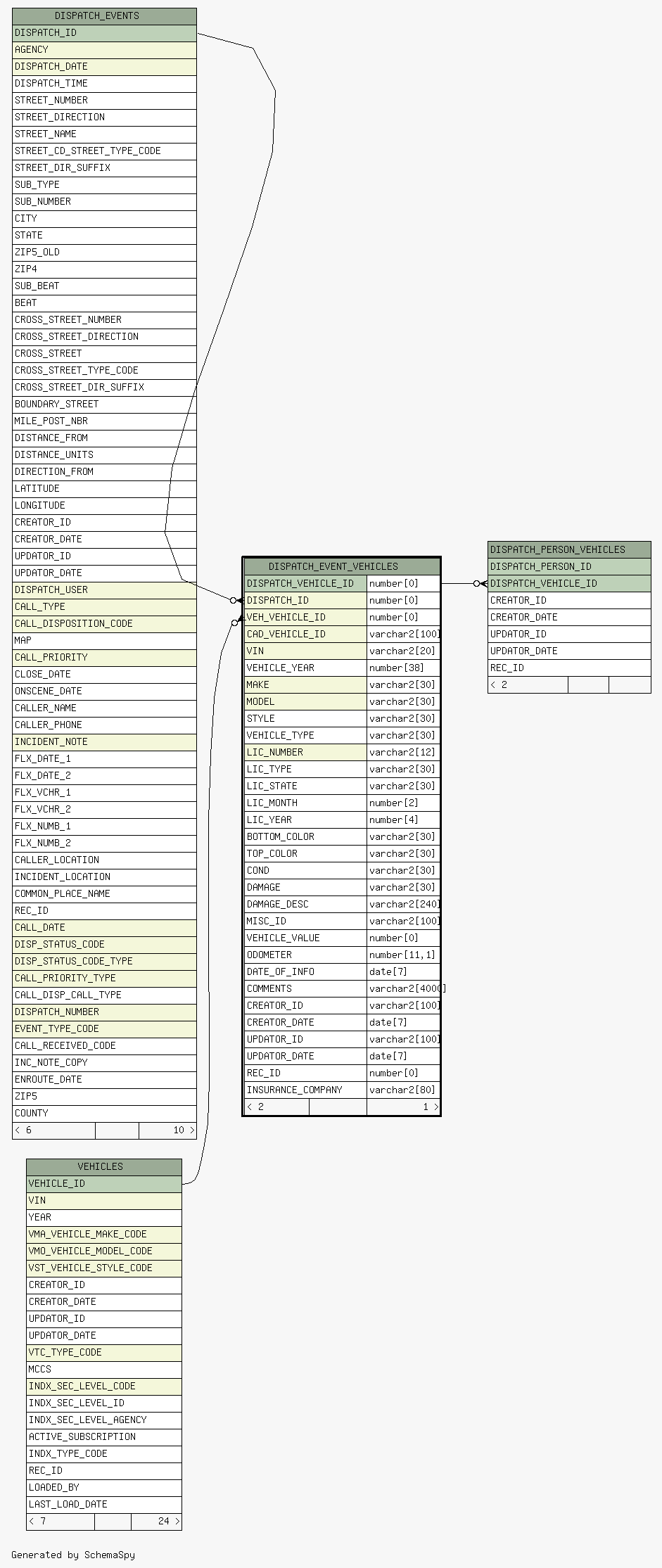The image size is (662, 1568).
Task: Click the VEHICLE_YEAR column row
Action: click(305, 668)
